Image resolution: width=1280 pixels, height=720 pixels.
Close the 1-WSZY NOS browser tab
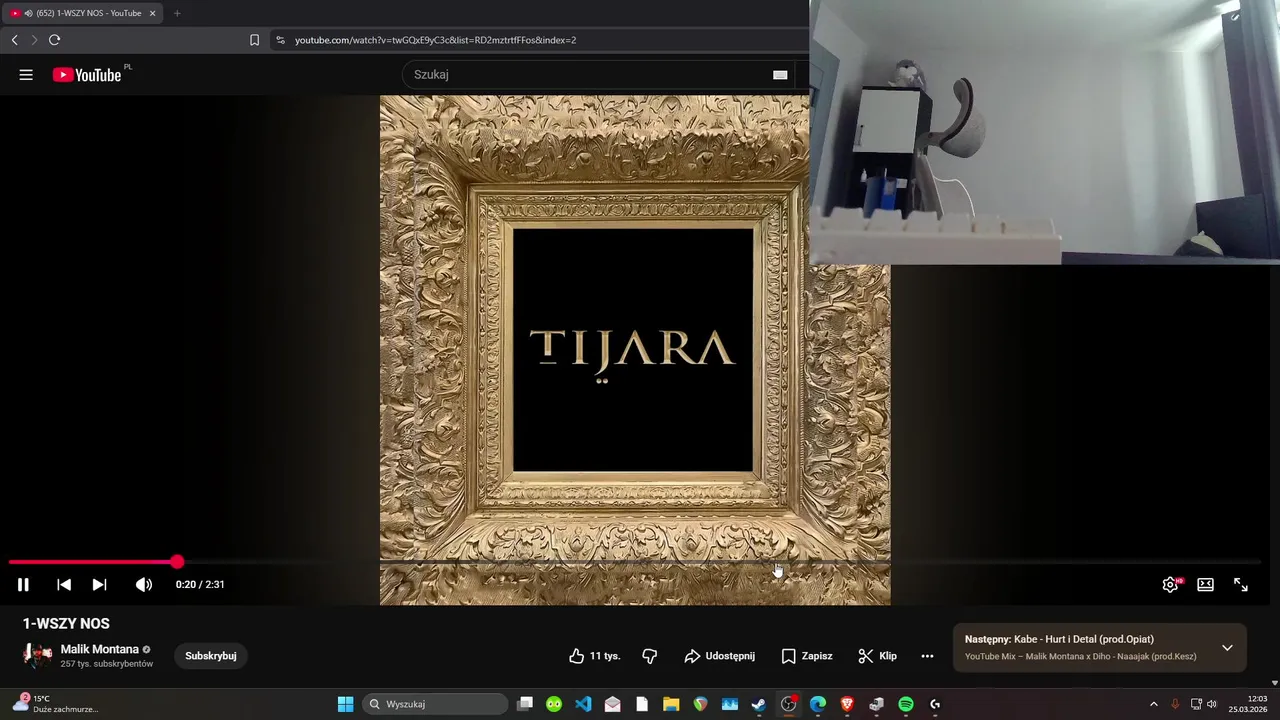click(152, 13)
